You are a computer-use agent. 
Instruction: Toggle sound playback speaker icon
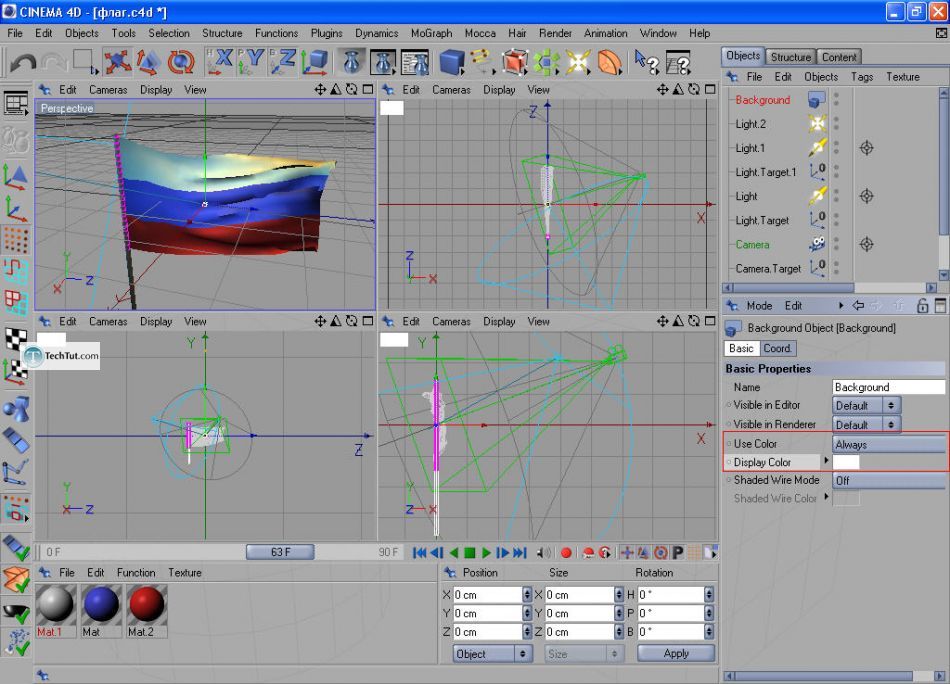544,553
